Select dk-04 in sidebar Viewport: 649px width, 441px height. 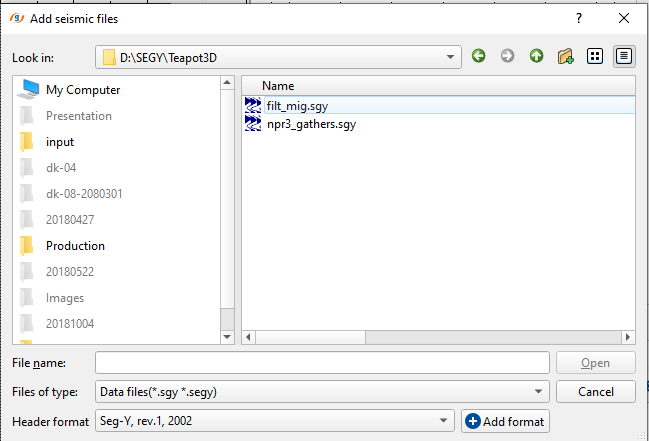(61, 168)
